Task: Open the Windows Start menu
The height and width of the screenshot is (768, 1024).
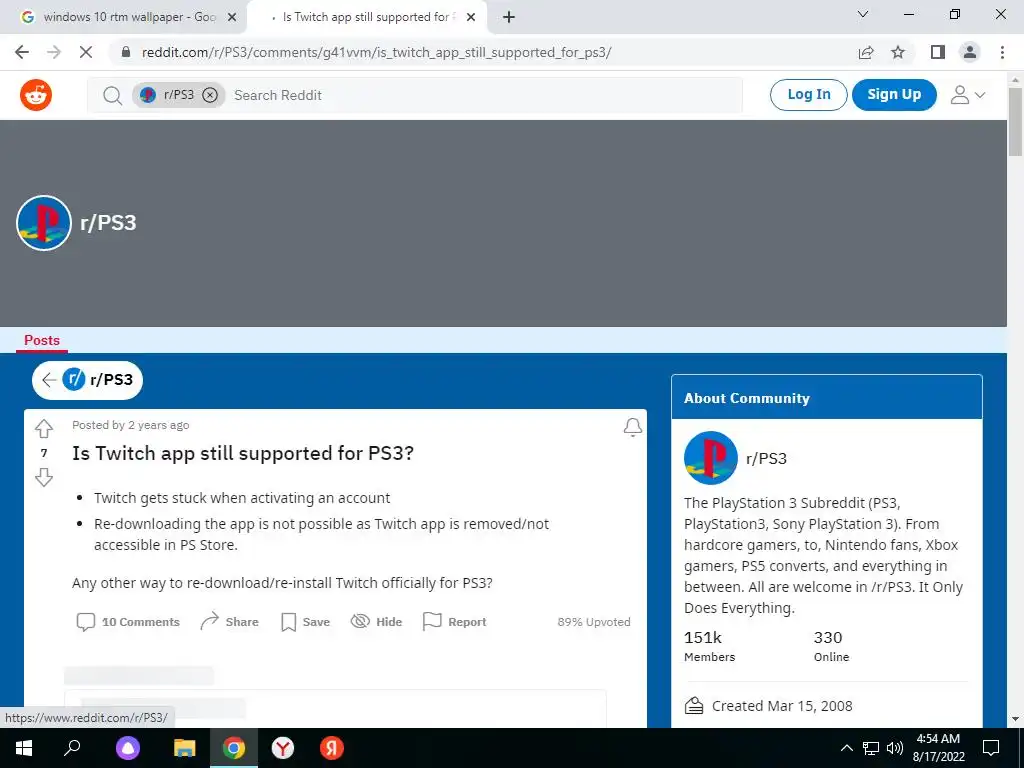Action: tap(24, 748)
